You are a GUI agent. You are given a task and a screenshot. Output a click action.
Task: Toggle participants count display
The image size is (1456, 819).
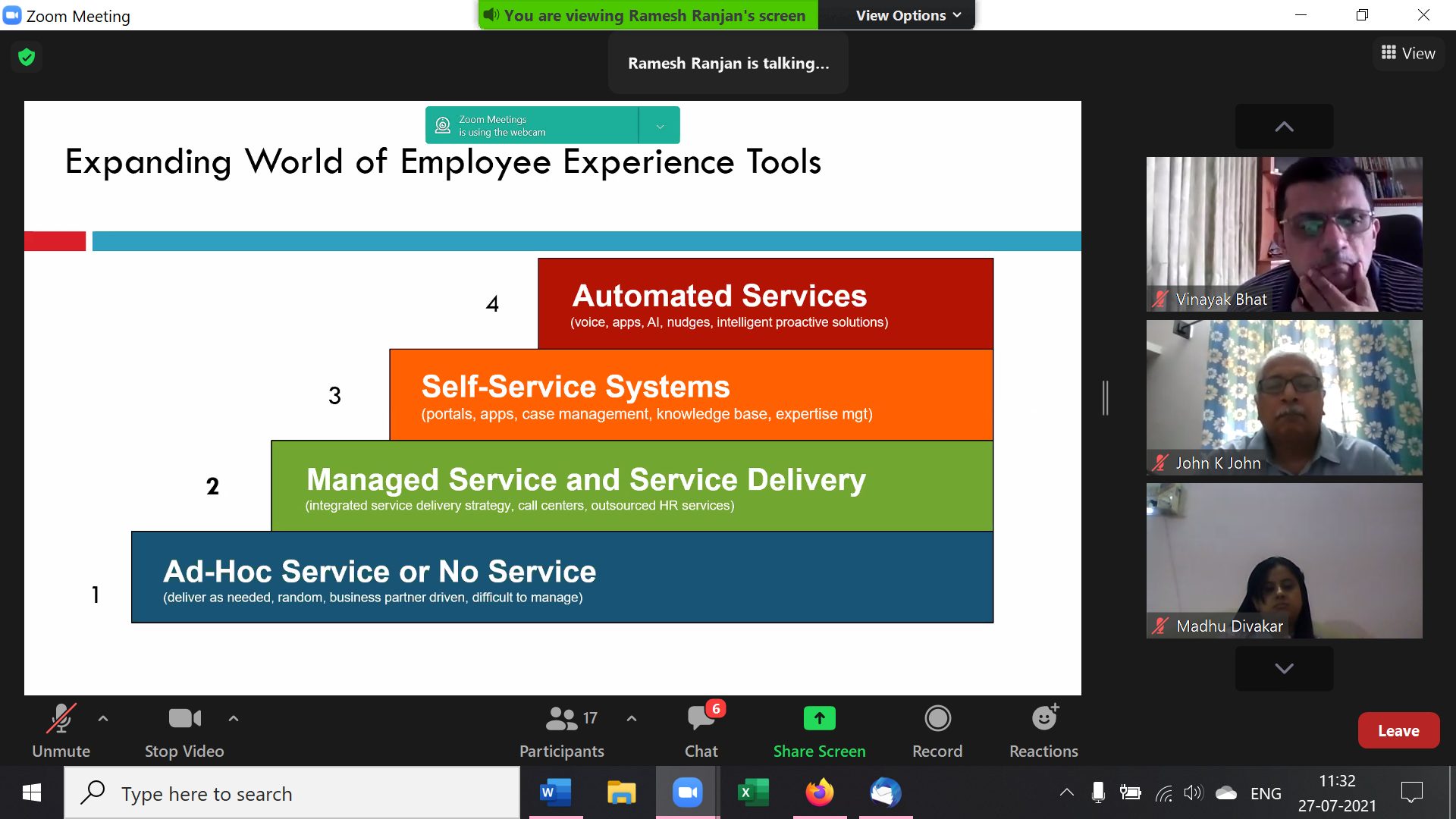click(x=563, y=730)
